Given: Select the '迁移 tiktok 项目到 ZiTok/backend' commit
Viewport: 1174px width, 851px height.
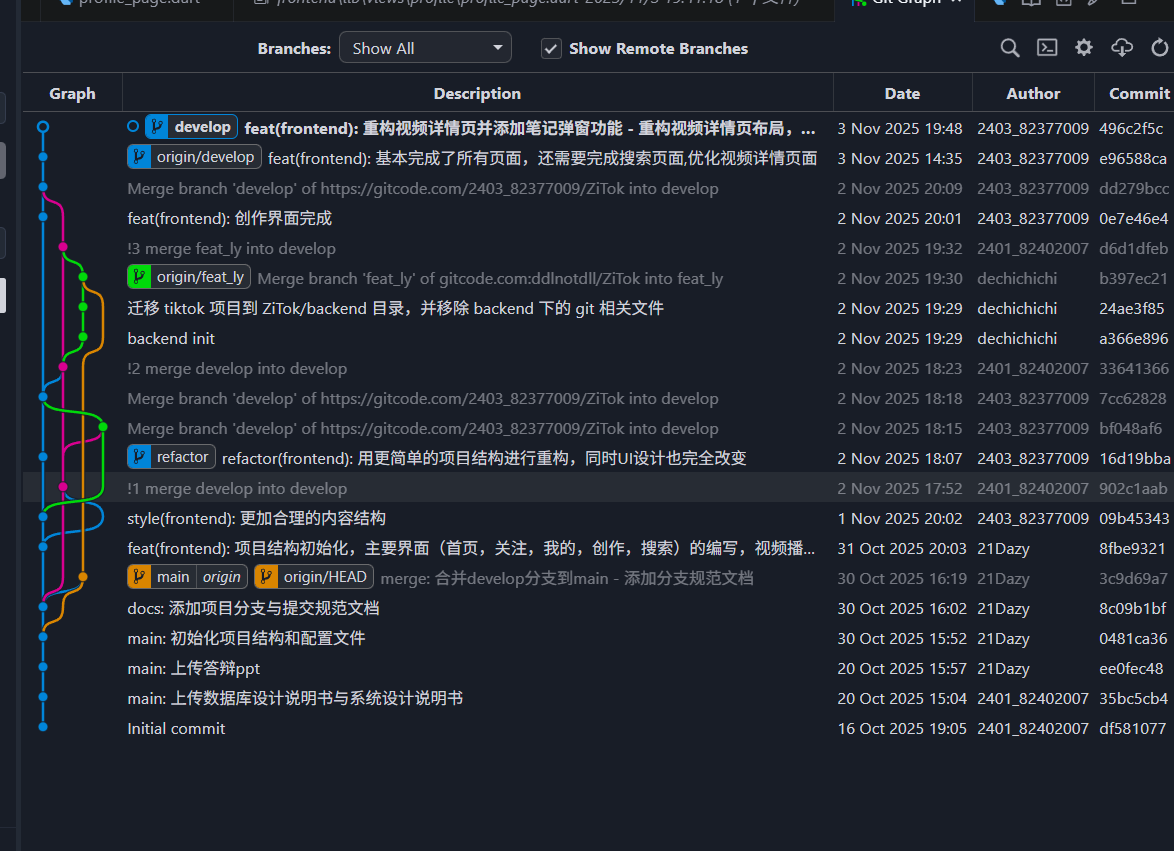Looking at the screenshot, I should (x=395, y=308).
